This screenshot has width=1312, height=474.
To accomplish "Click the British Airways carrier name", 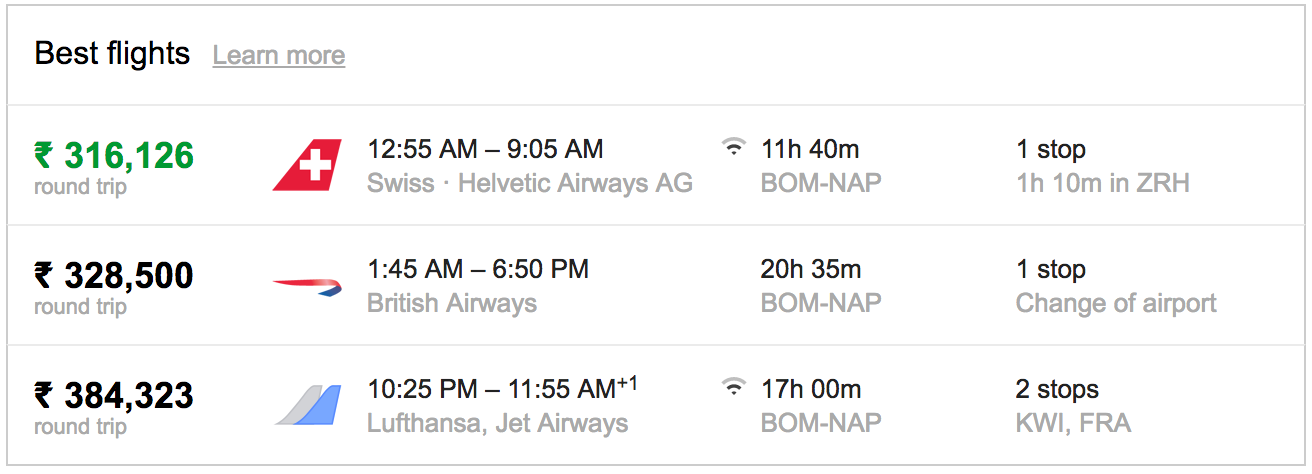I will (452, 303).
